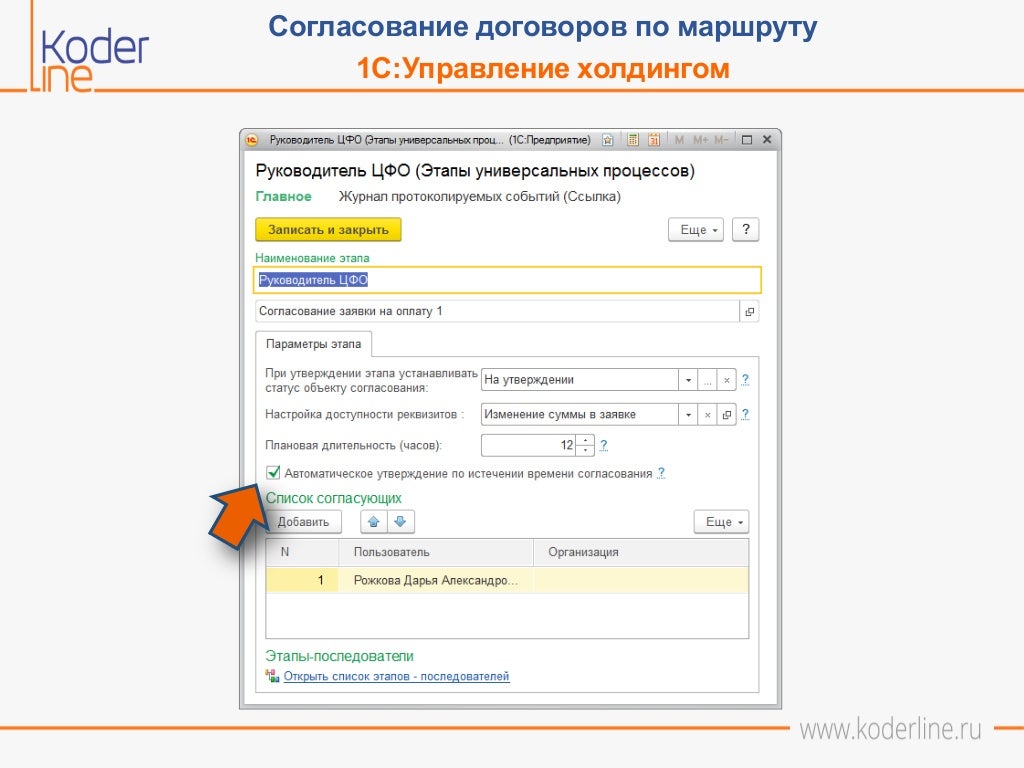Click the 1C application logo icon
The height and width of the screenshot is (768, 1024).
(252, 140)
